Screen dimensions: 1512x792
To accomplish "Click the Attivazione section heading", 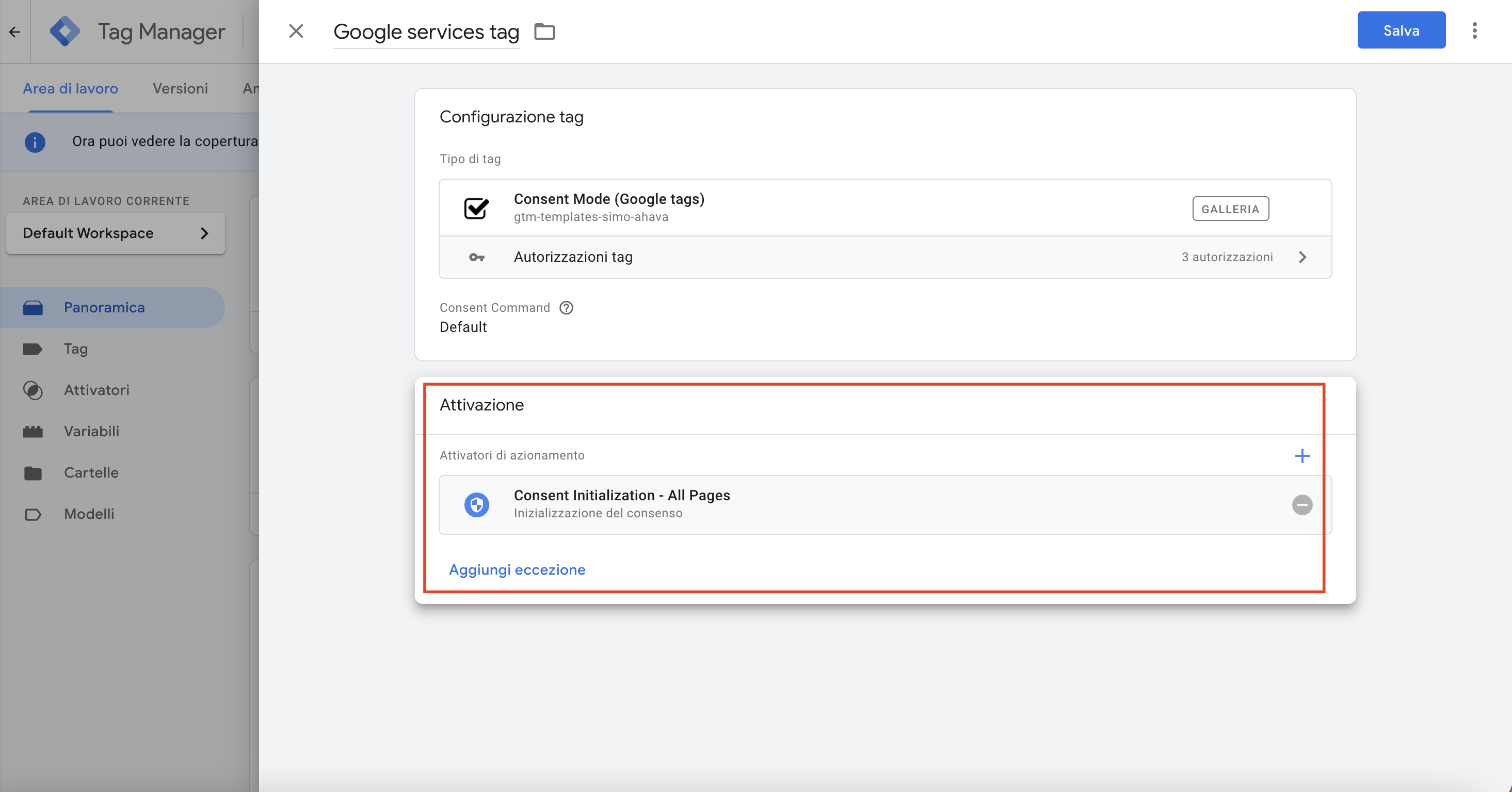I will click(481, 404).
